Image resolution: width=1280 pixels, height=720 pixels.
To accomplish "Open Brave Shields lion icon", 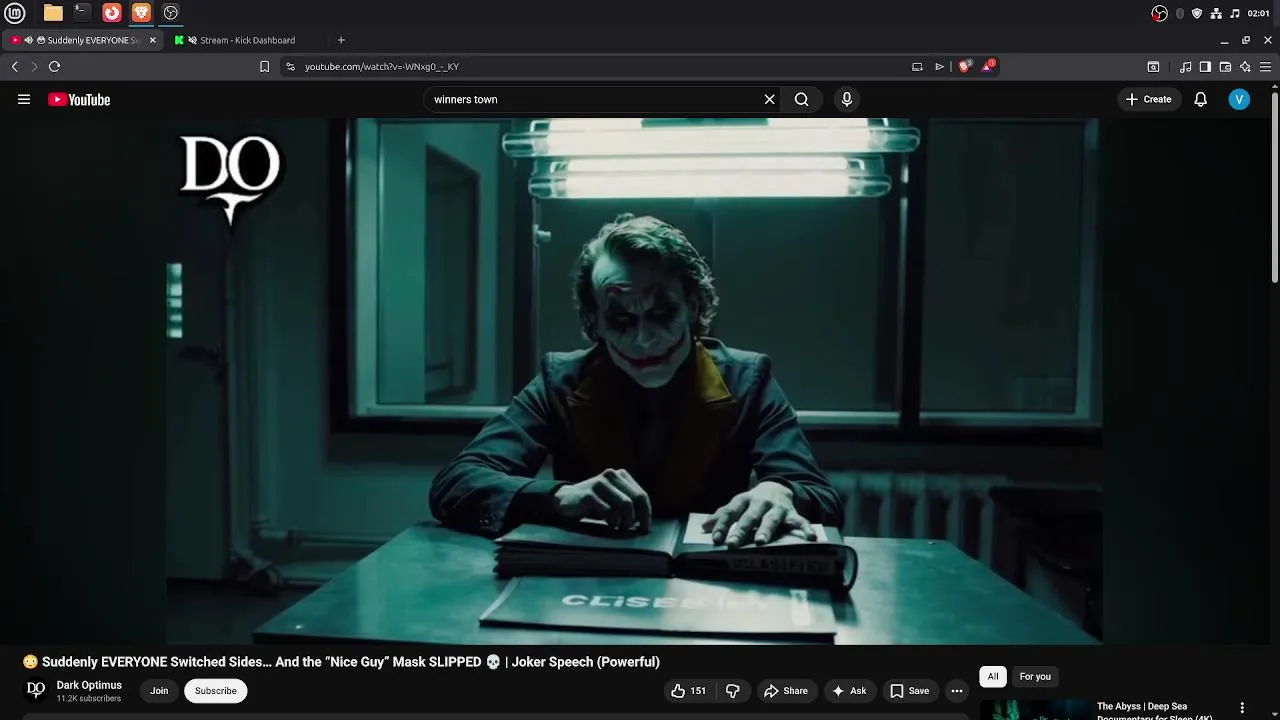I will click(965, 66).
